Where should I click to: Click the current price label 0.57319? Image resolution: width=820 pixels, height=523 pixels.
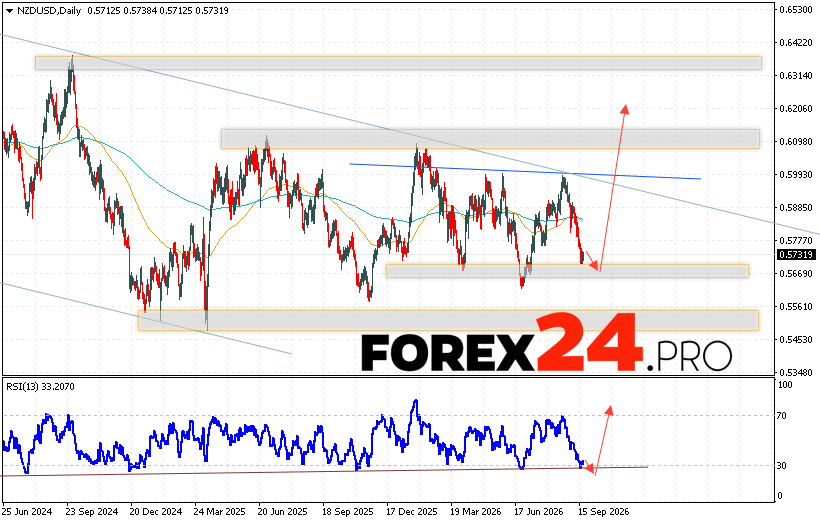pos(795,255)
